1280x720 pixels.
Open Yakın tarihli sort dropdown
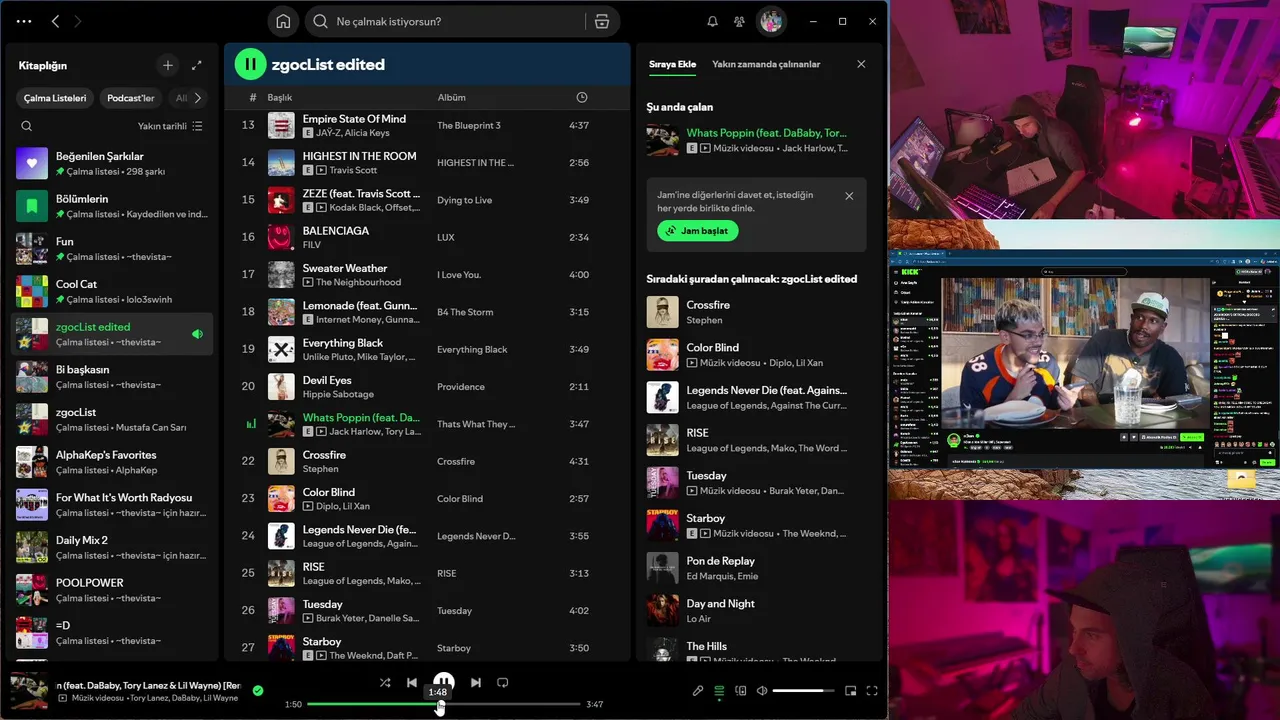pos(170,126)
